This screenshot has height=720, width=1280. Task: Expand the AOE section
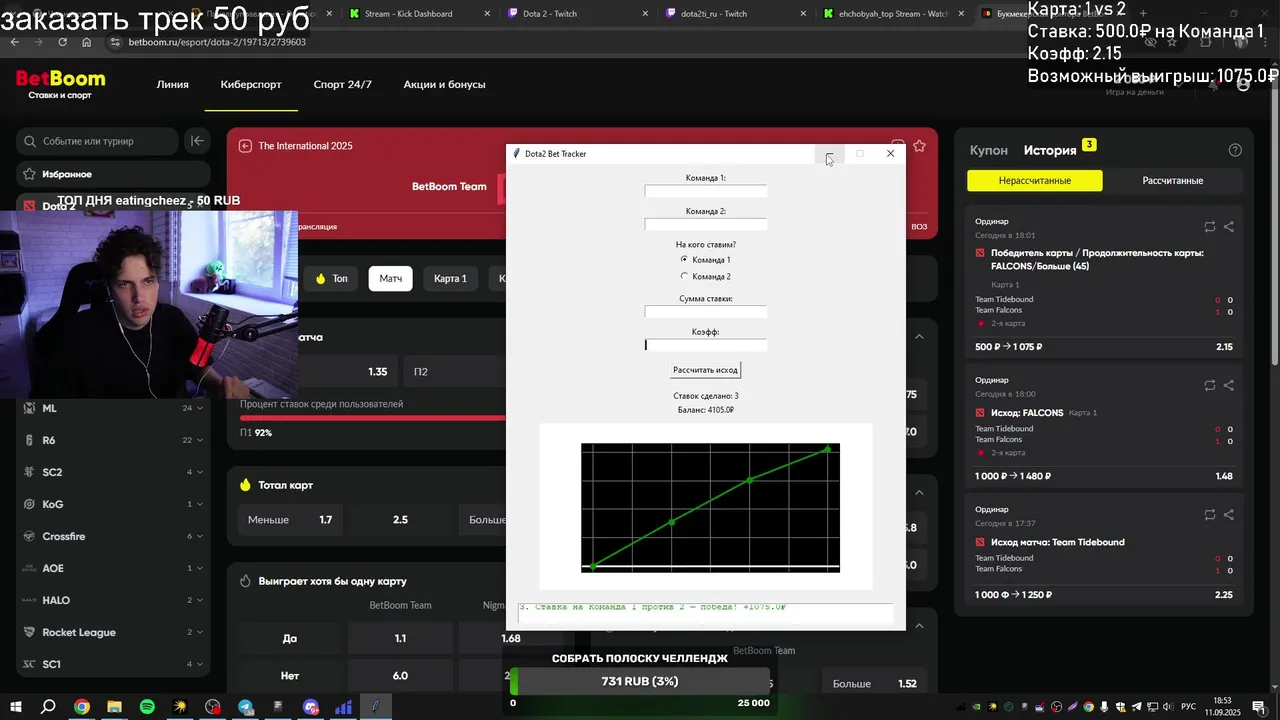(200, 568)
